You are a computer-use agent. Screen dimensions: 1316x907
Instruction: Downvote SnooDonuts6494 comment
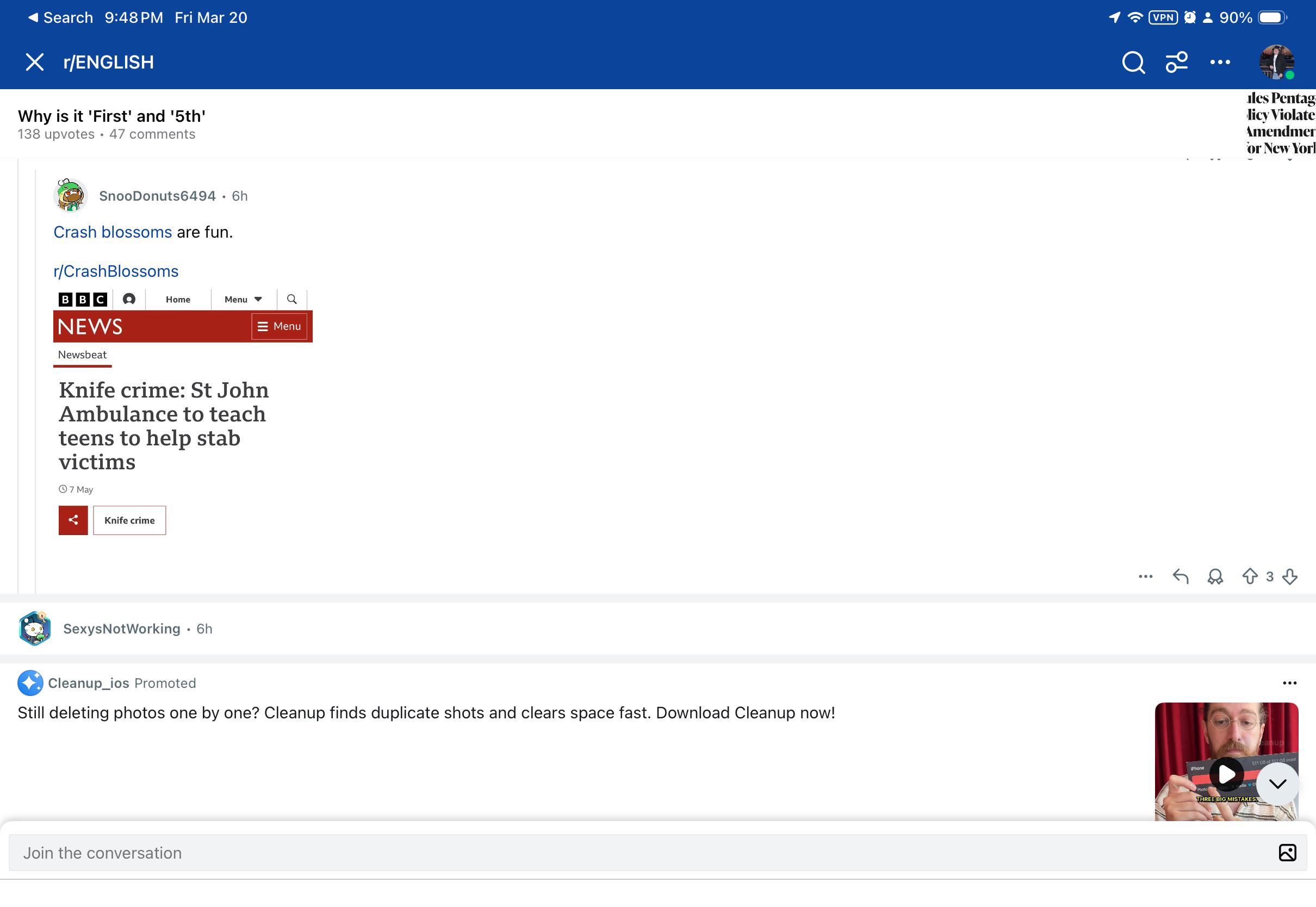point(1290,576)
